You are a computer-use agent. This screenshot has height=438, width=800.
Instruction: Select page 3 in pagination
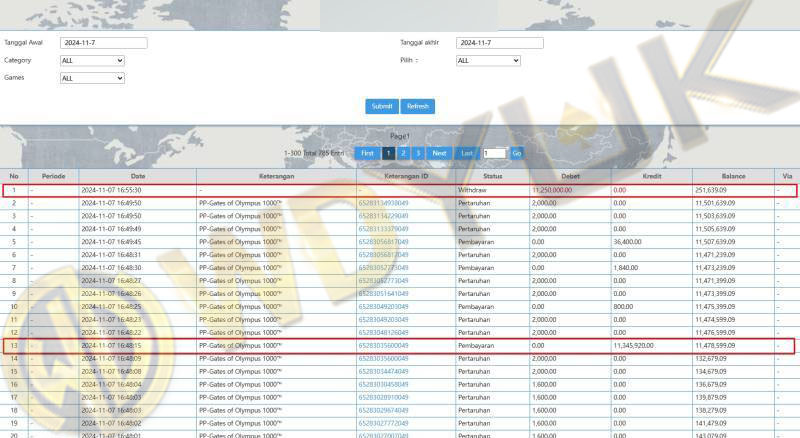418,153
